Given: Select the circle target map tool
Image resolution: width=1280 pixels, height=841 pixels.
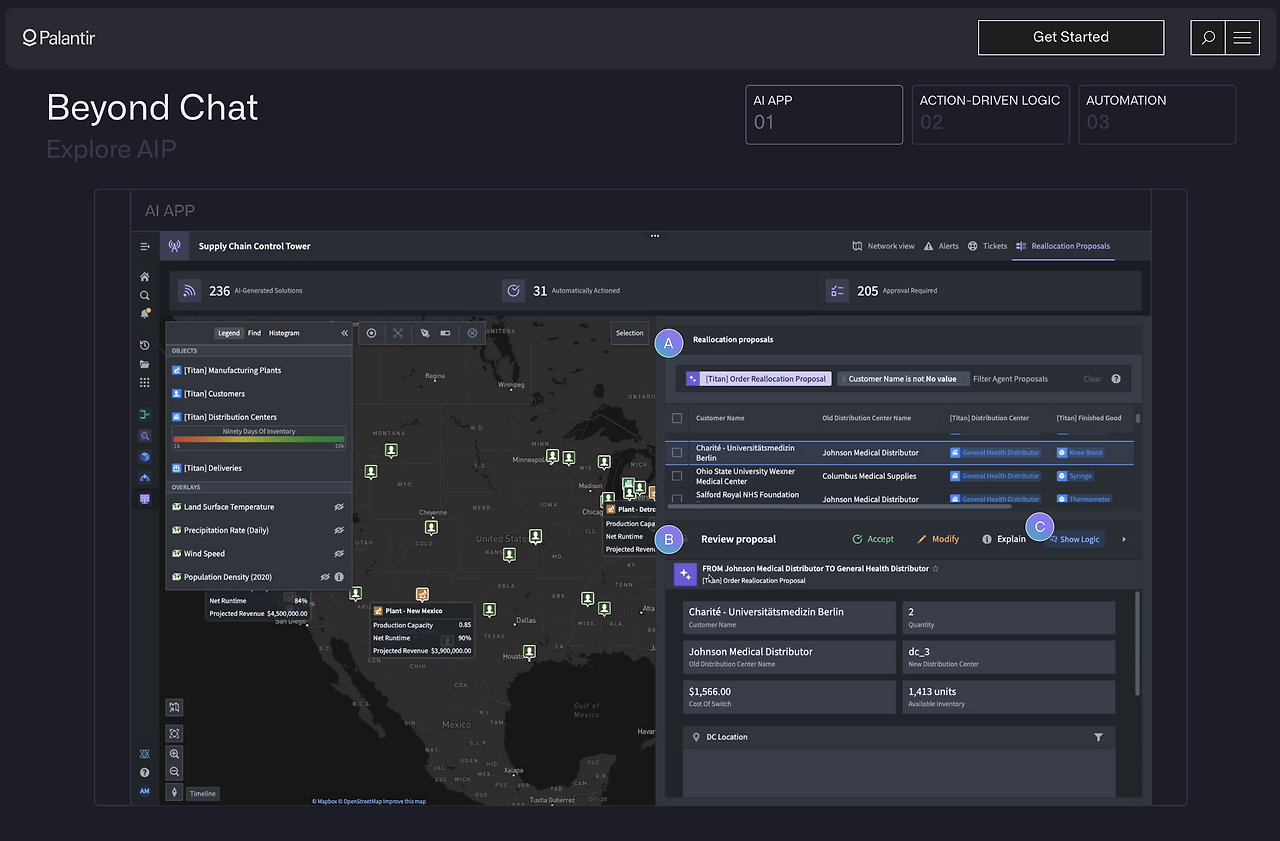Looking at the screenshot, I should click(x=371, y=333).
